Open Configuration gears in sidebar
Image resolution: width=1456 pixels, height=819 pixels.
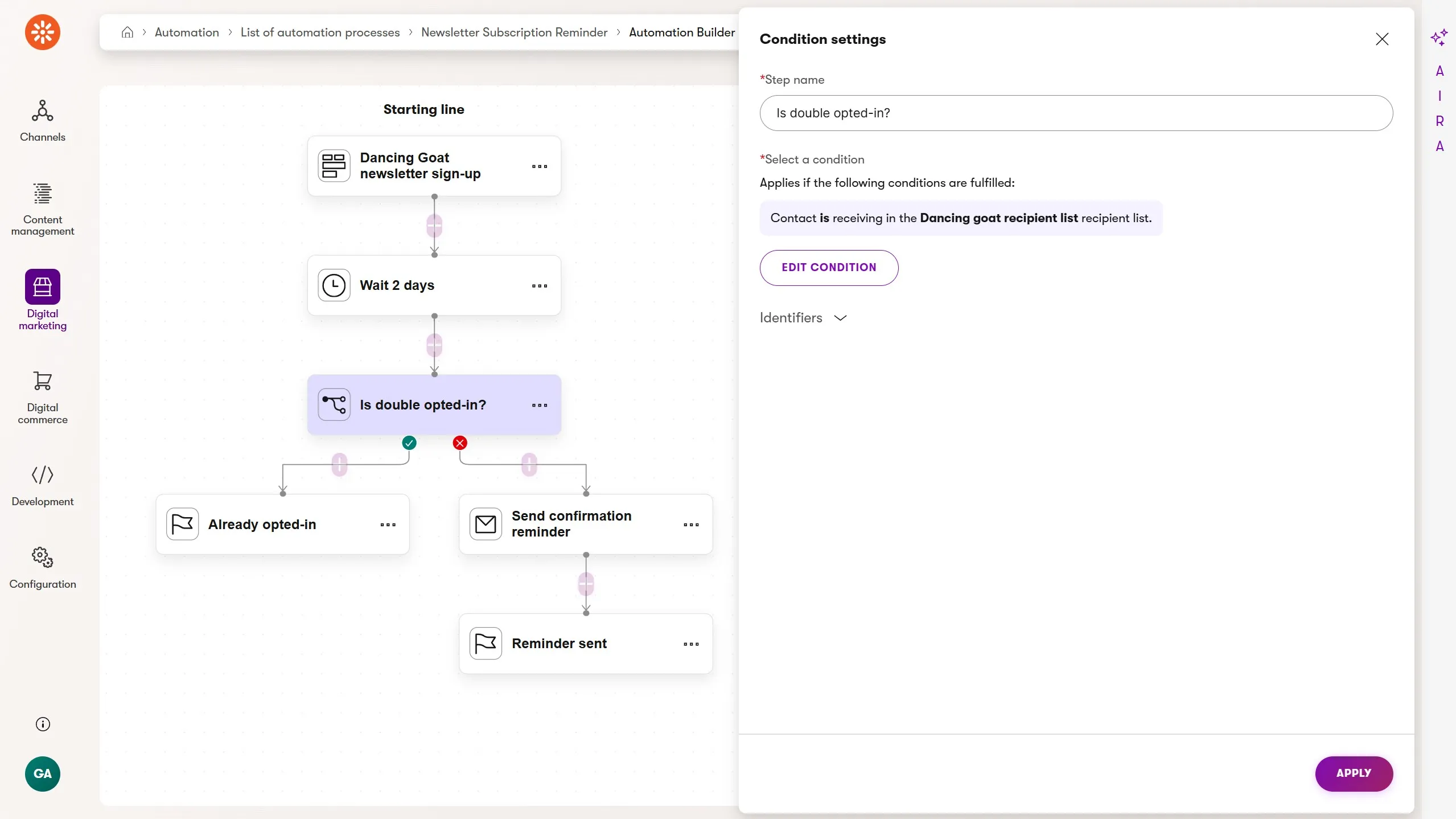click(42, 557)
